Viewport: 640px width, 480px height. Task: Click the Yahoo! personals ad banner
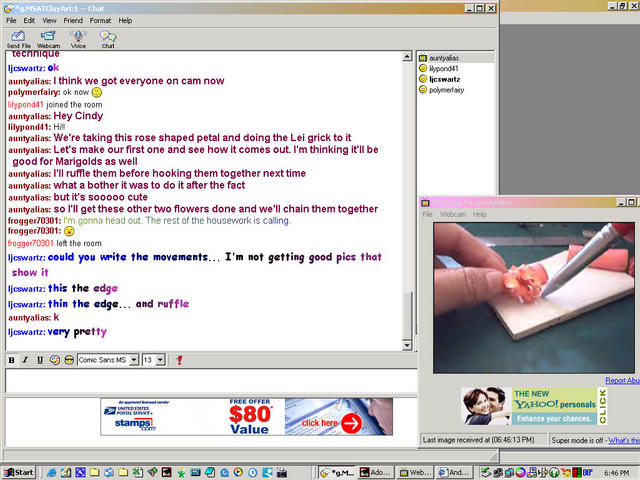(534, 406)
